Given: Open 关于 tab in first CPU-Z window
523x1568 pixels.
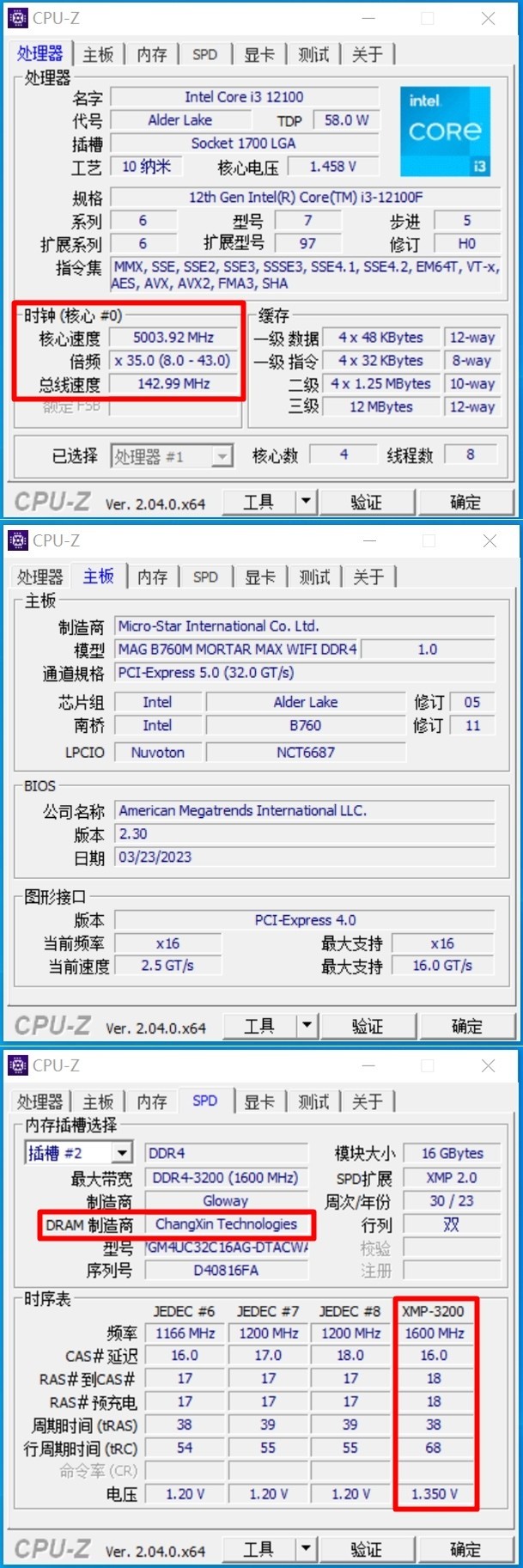Looking at the screenshot, I should pyautogui.click(x=368, y=55).
